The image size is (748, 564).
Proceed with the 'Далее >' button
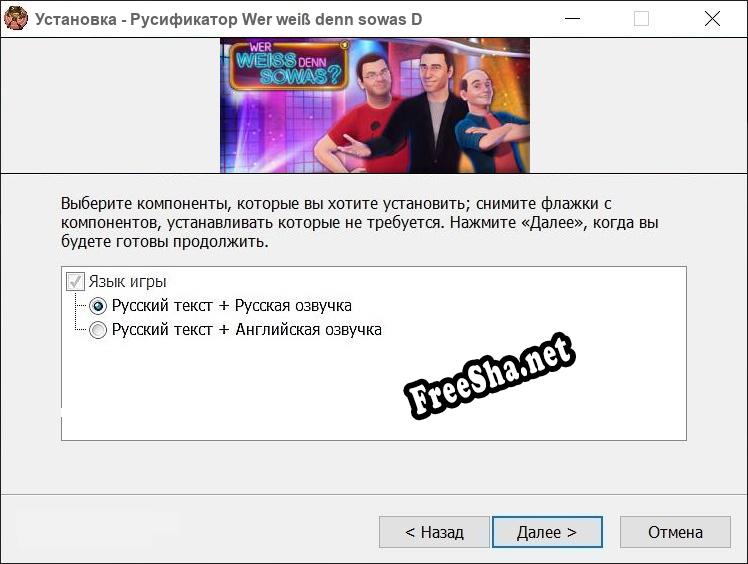546,532
